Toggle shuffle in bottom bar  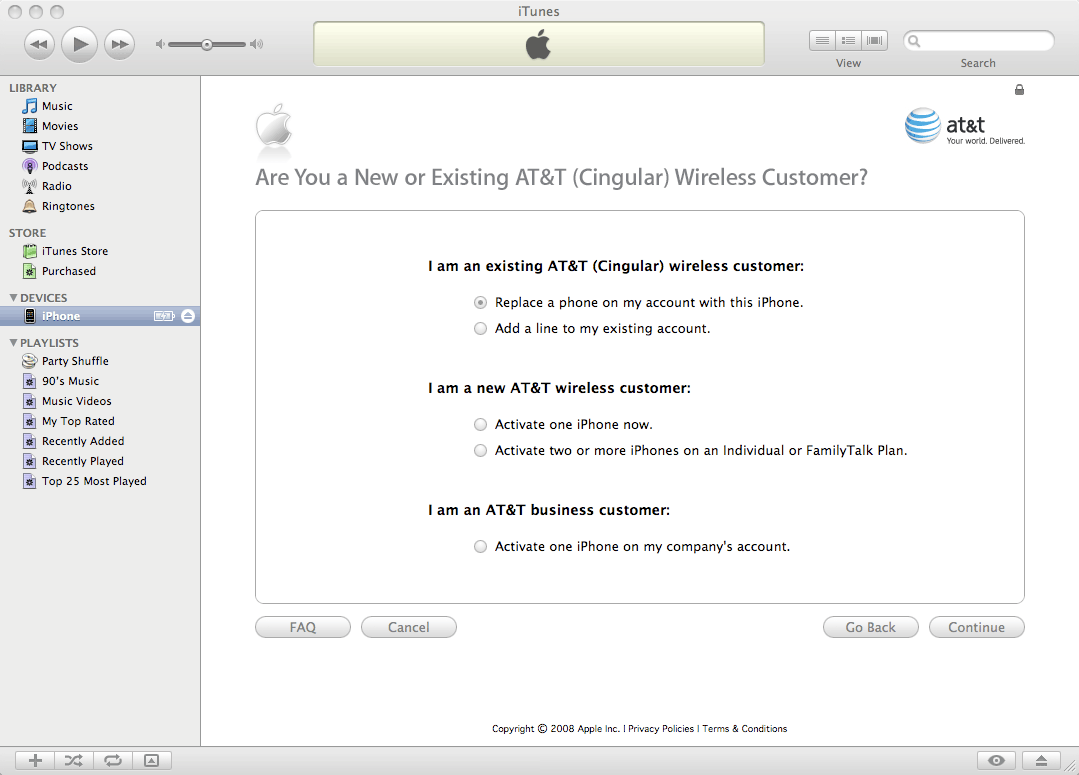tap(74, 760)
